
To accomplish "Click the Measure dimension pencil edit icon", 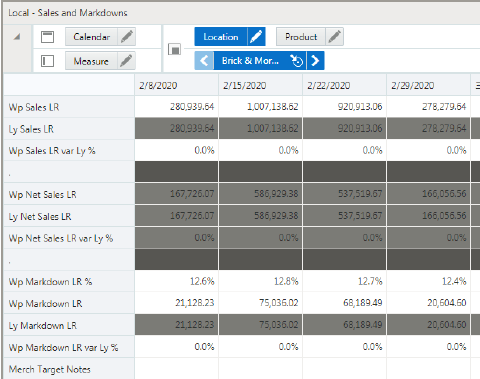I will point(127,61).
